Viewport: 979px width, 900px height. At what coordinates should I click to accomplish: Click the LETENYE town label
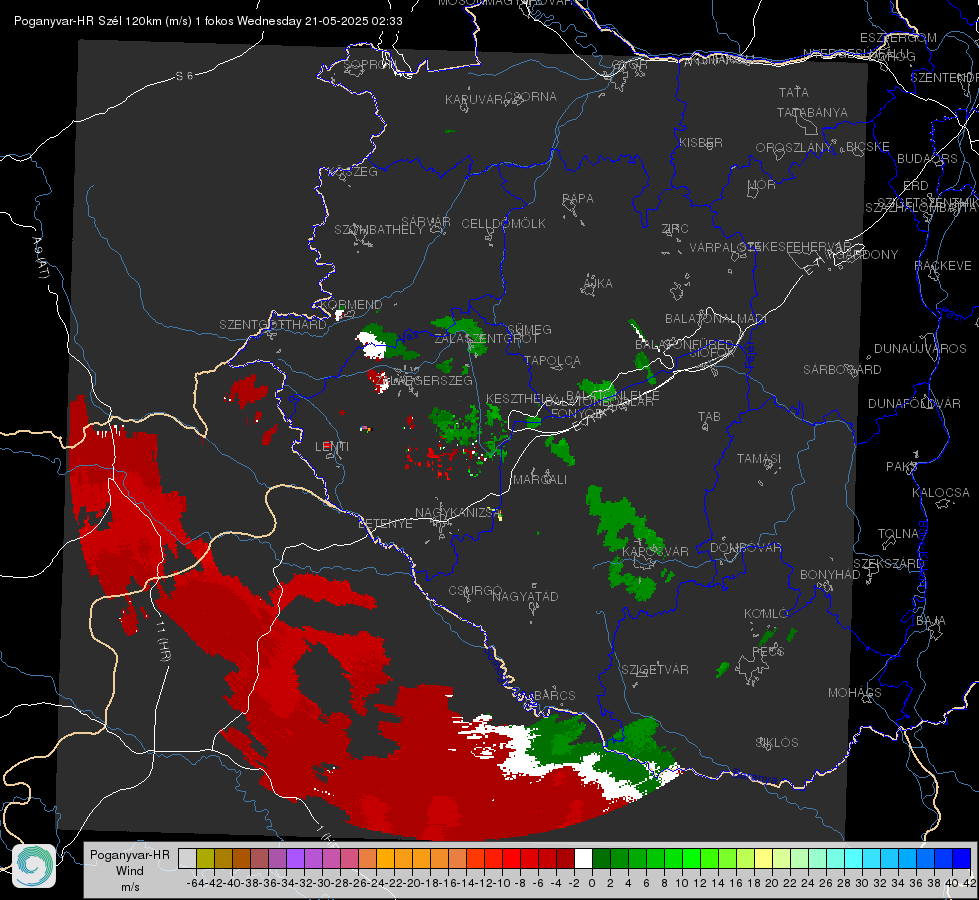385,523
